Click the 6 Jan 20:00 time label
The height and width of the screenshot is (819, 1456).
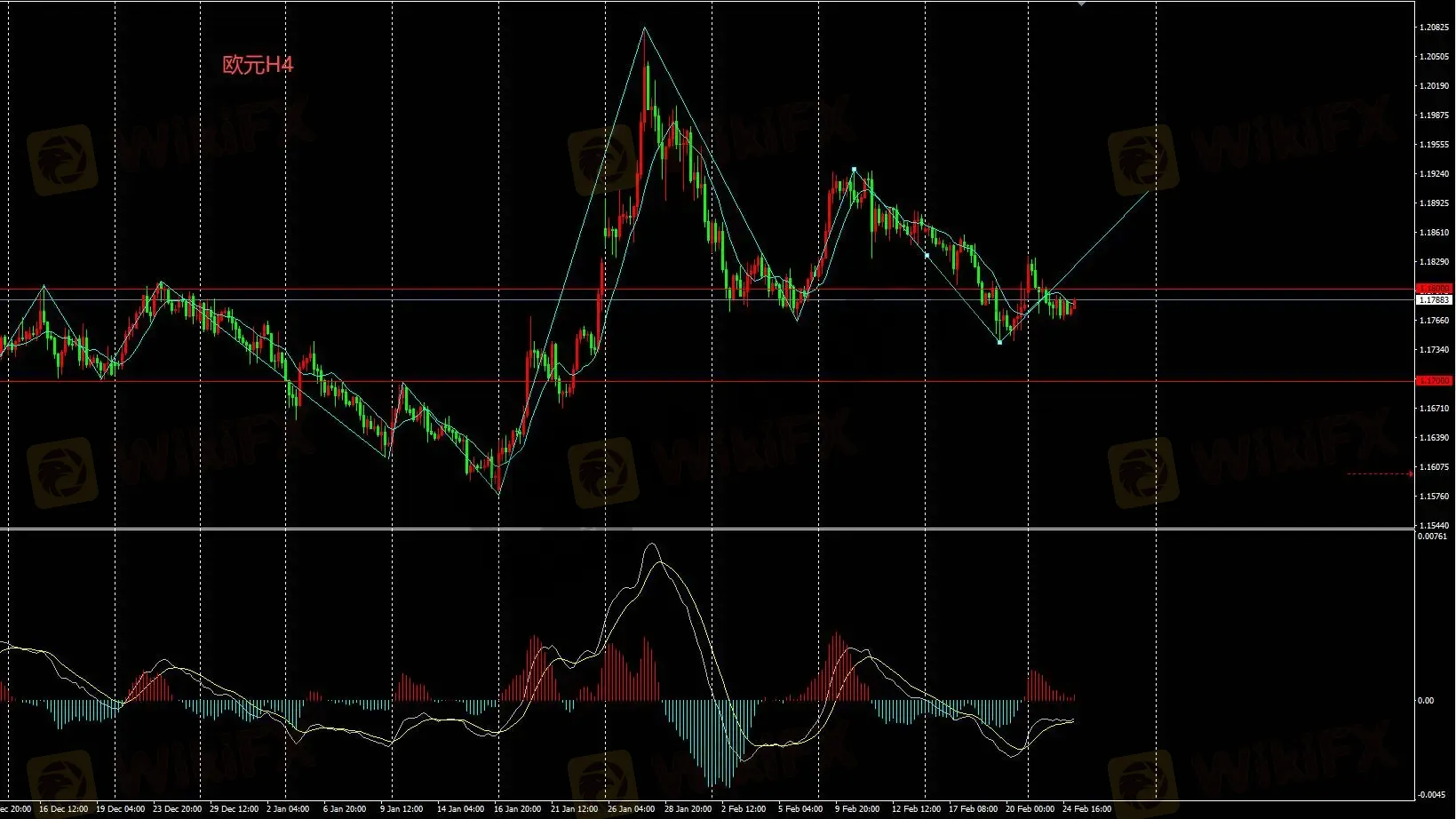(x=345, y=809)
